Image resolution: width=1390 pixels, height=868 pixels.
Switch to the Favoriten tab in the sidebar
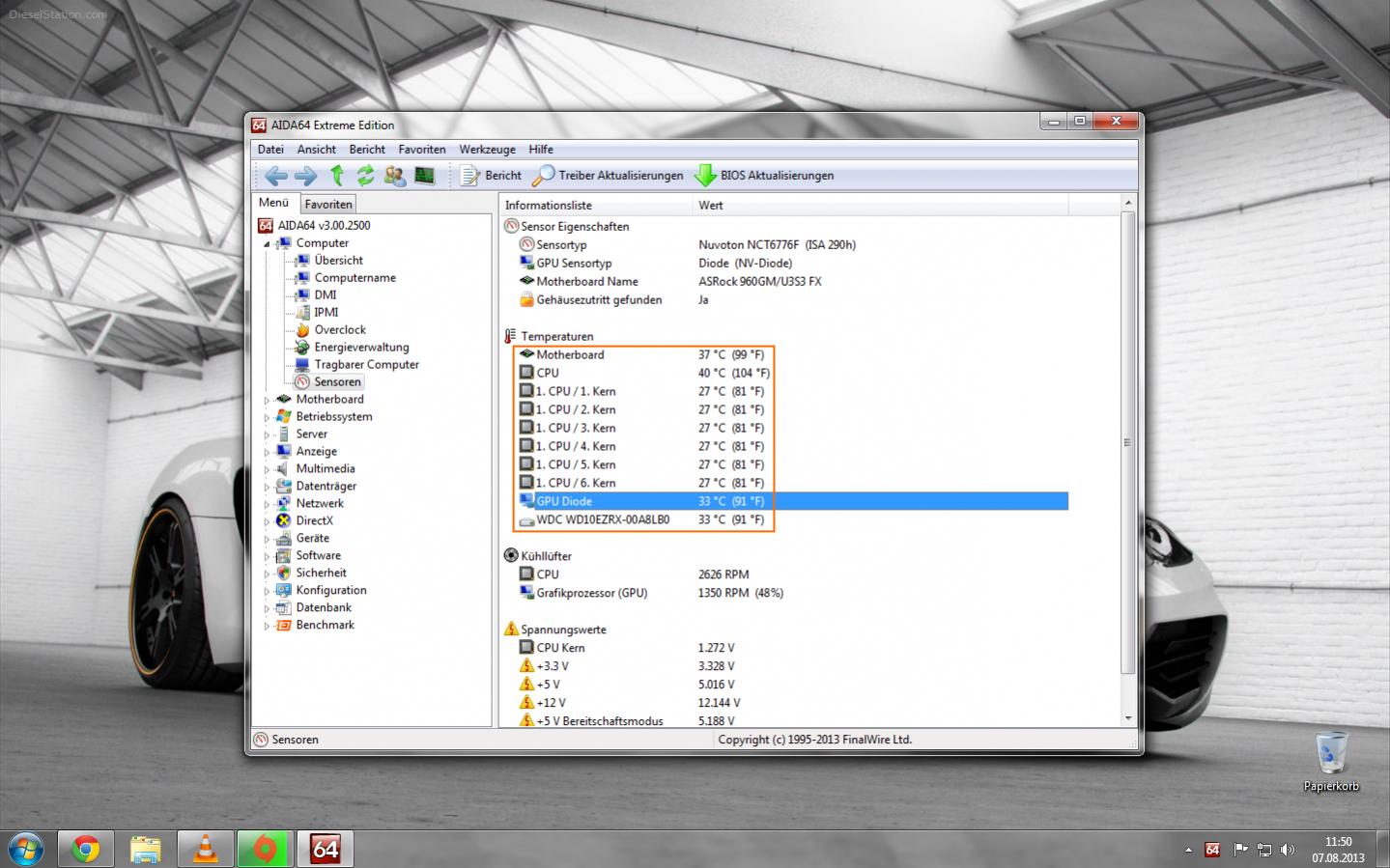tap(328, 204)
